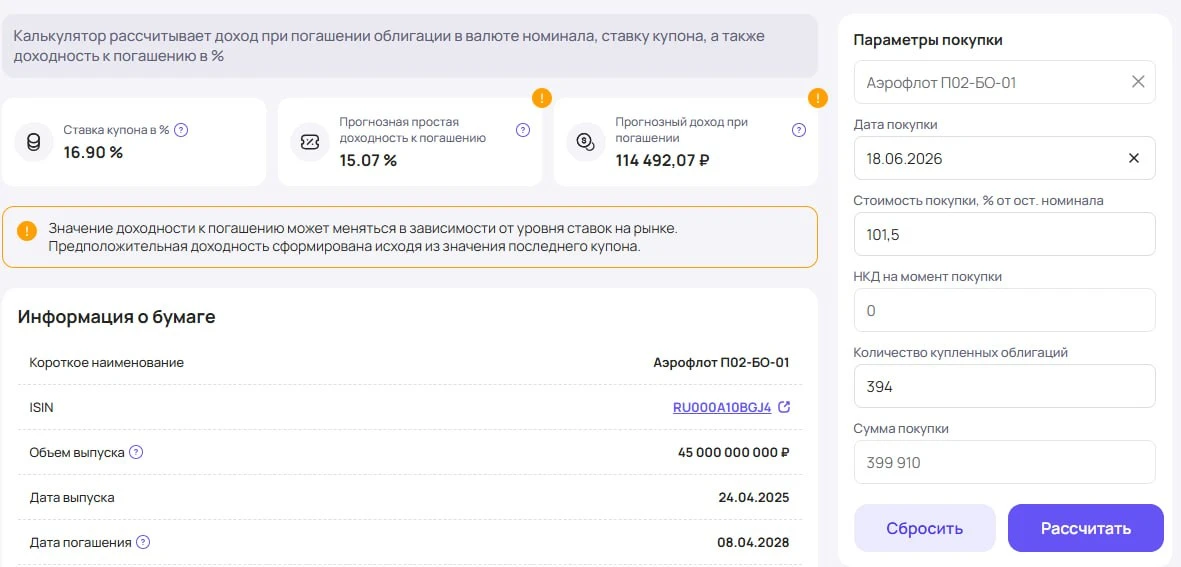Viewport: 1181px width, 567px height.
Task: Click bold Аэрофлот П02-БО-01 in the info table
Action: (722, 363)
